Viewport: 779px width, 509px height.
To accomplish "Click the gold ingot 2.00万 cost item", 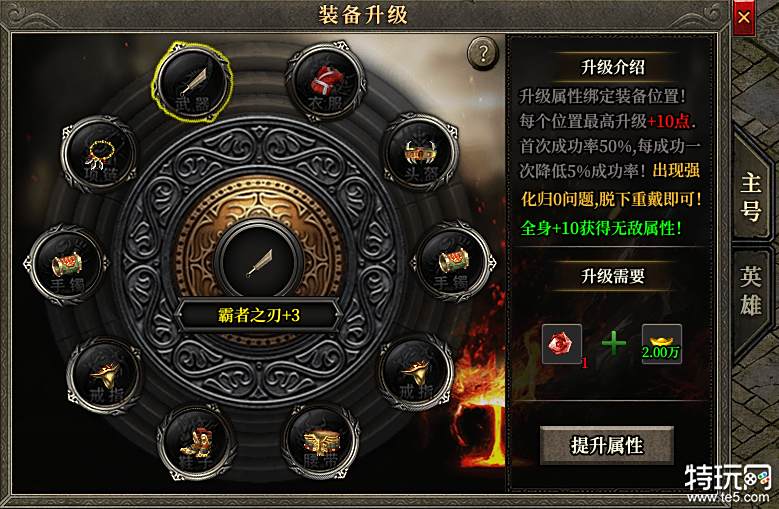I will coord(662,344).
